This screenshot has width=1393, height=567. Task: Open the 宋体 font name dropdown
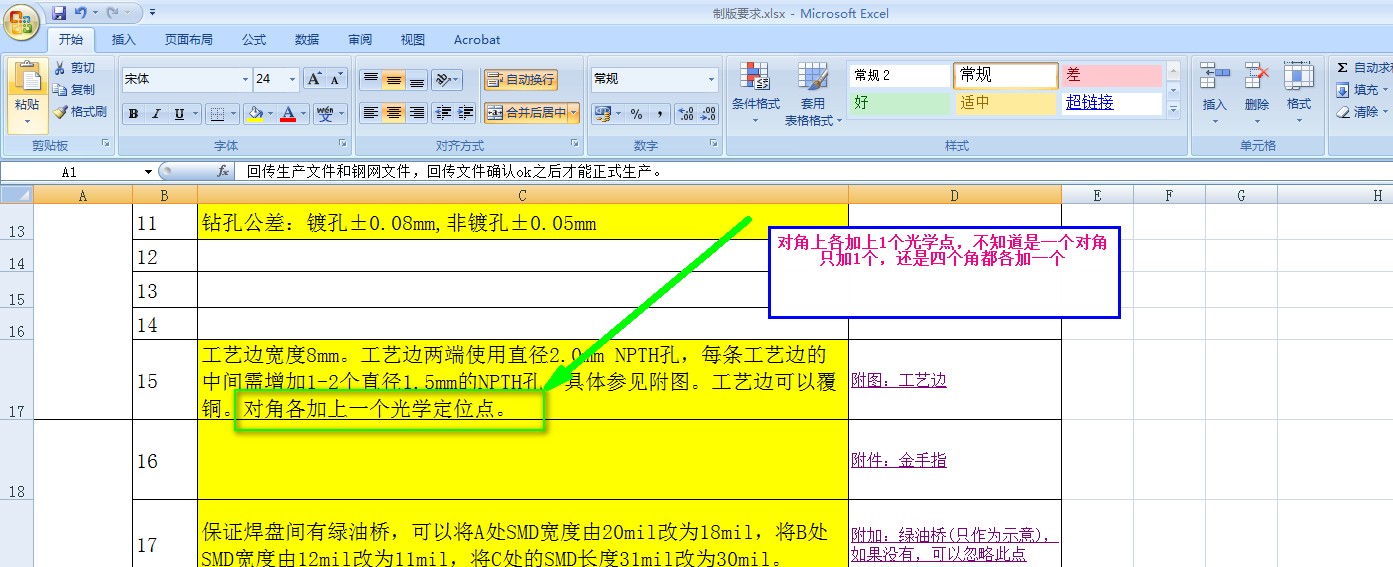[246, 79]
